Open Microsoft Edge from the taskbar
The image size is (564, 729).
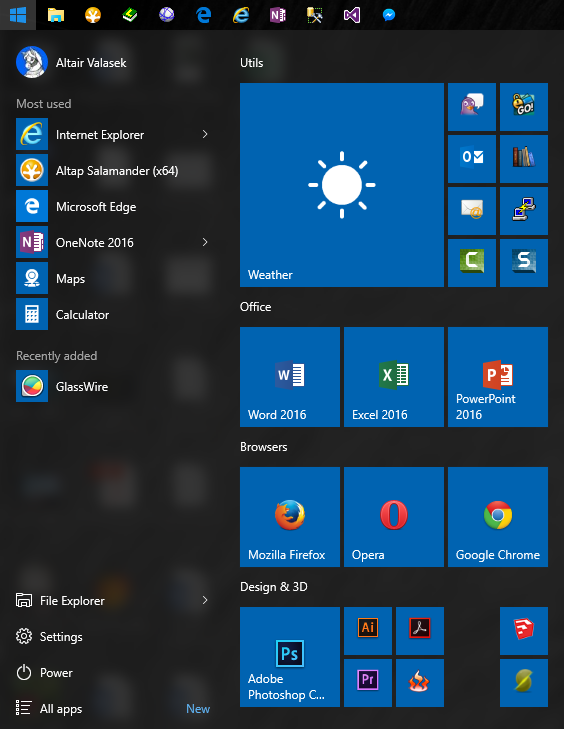(x=204, y=15)
